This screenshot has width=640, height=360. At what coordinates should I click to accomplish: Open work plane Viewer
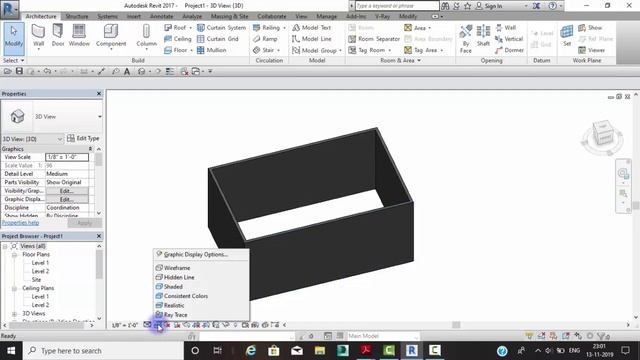[591, 50]
